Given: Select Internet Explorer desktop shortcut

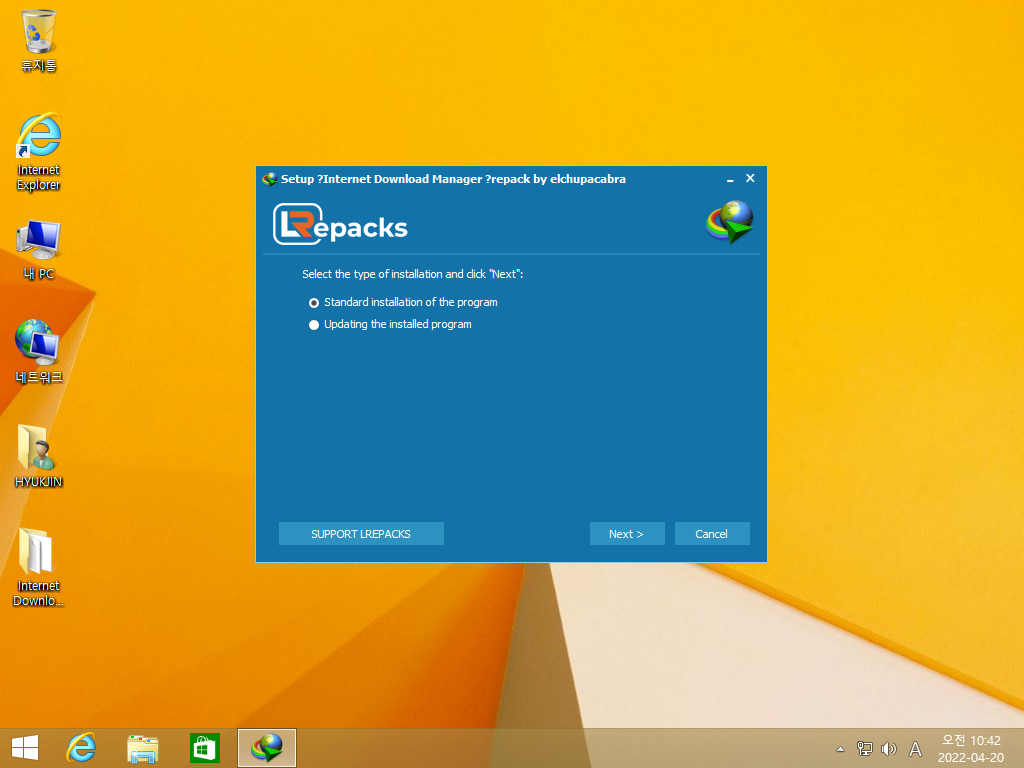Looking at the screenshot, I should tap(39, 152).
